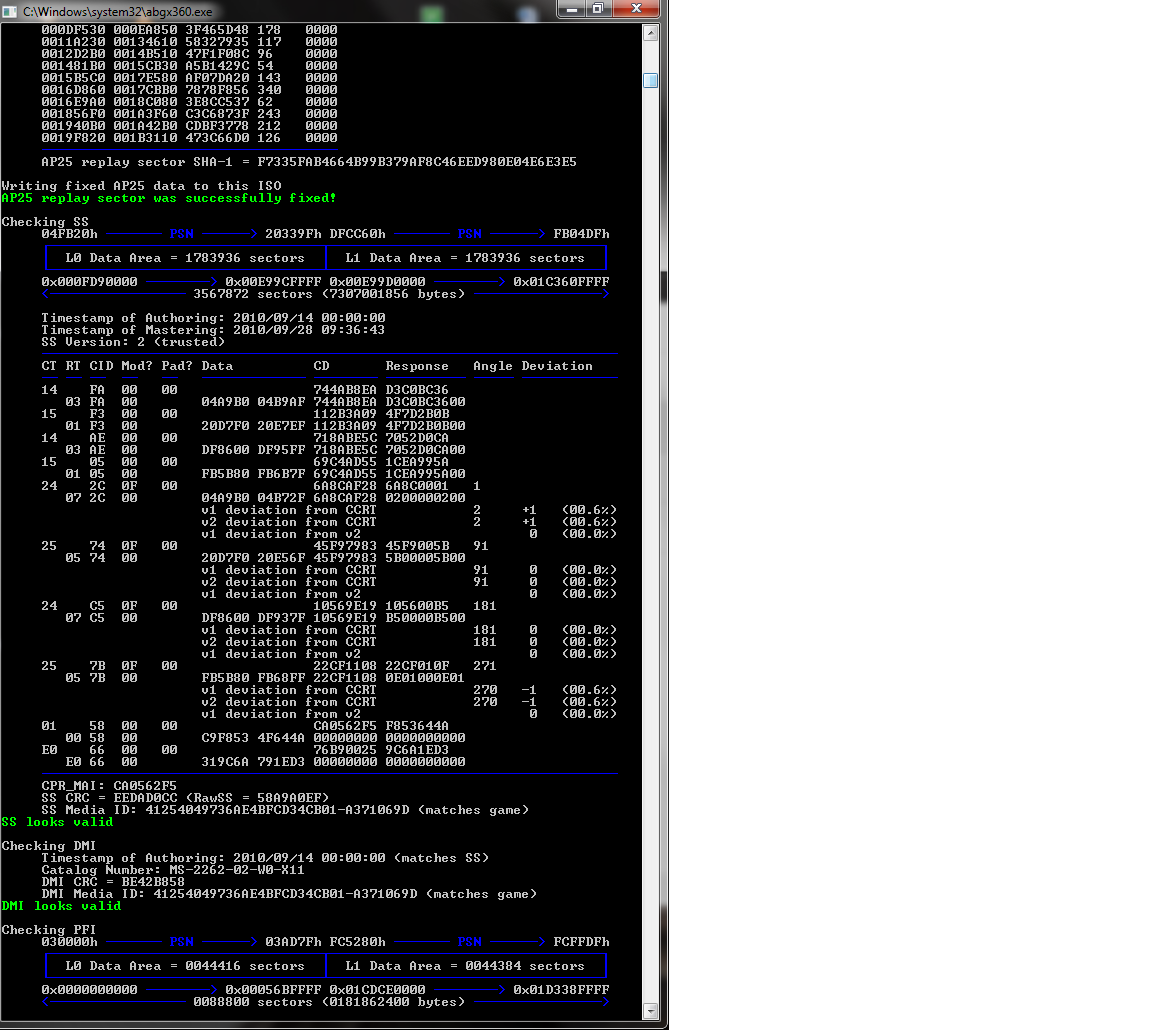1152x1030 pixels.
Task: Click the "L1 Data Area = 1783936 sectors" box
Action: 465,258
